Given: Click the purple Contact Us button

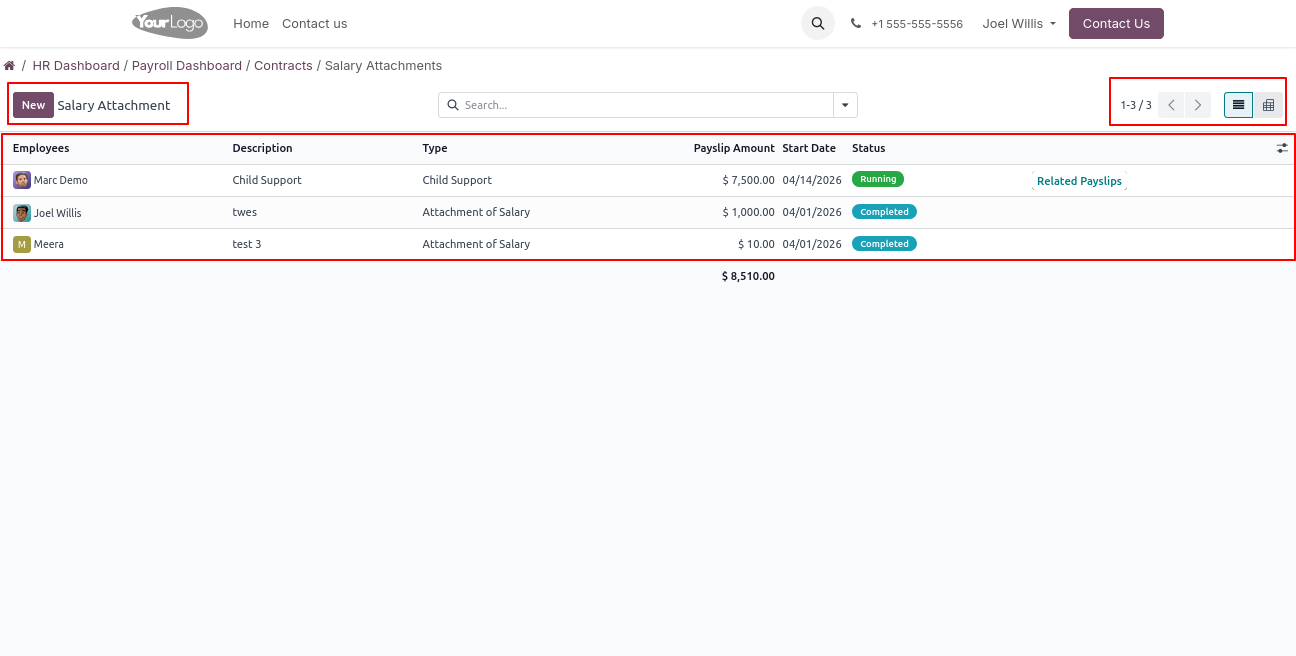Looking at the screenshot, I should click(x=1115, y=23).
